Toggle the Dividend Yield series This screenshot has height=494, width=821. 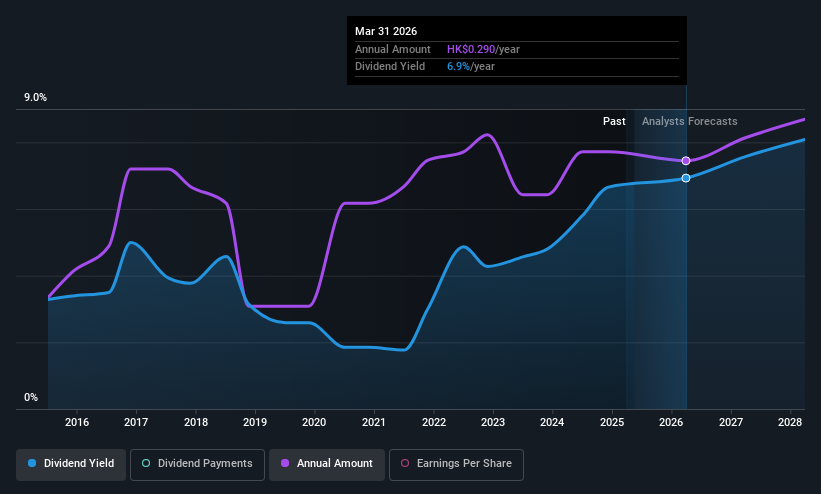71,464
